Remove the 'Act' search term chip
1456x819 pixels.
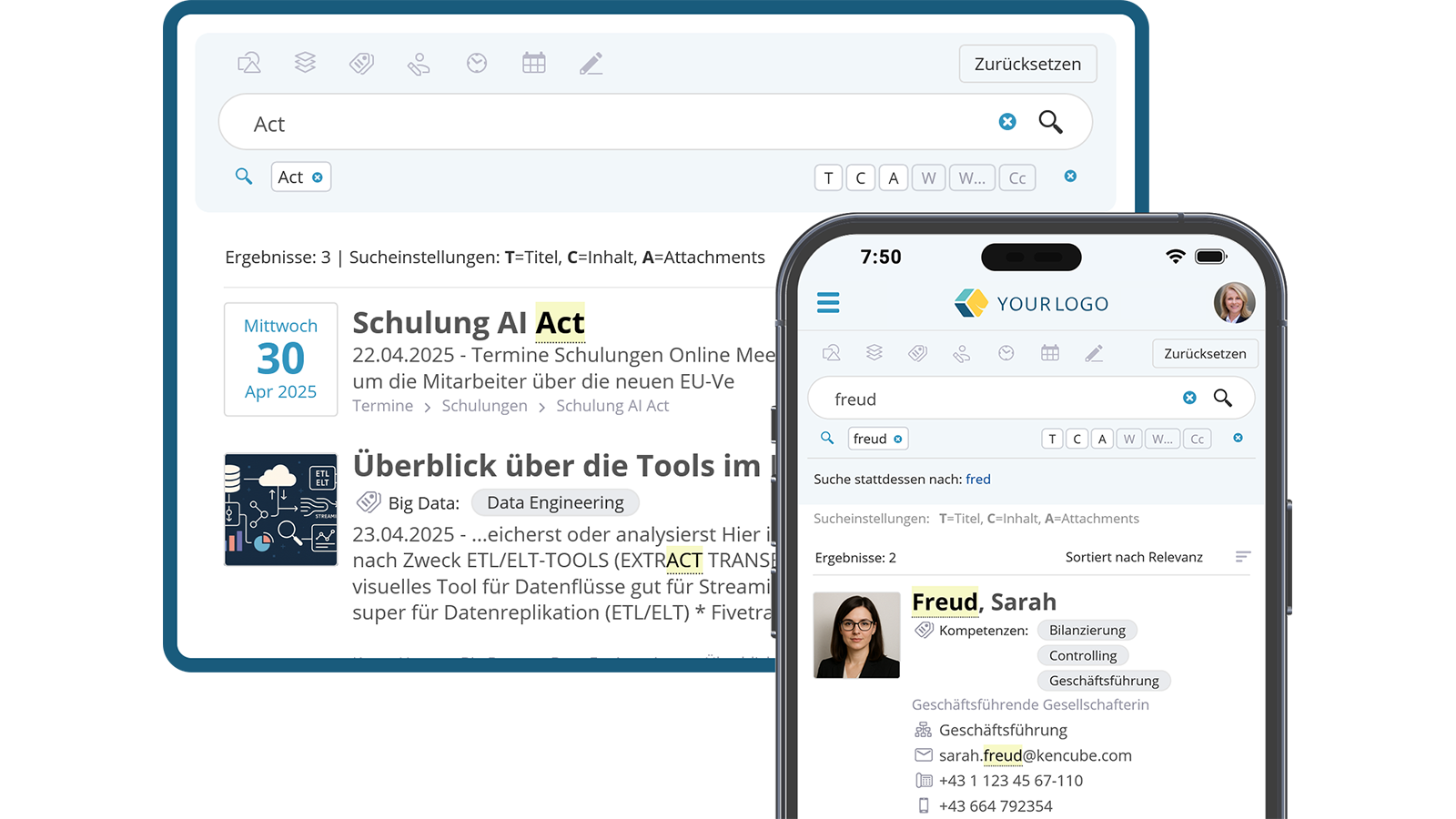pos(318,177)
